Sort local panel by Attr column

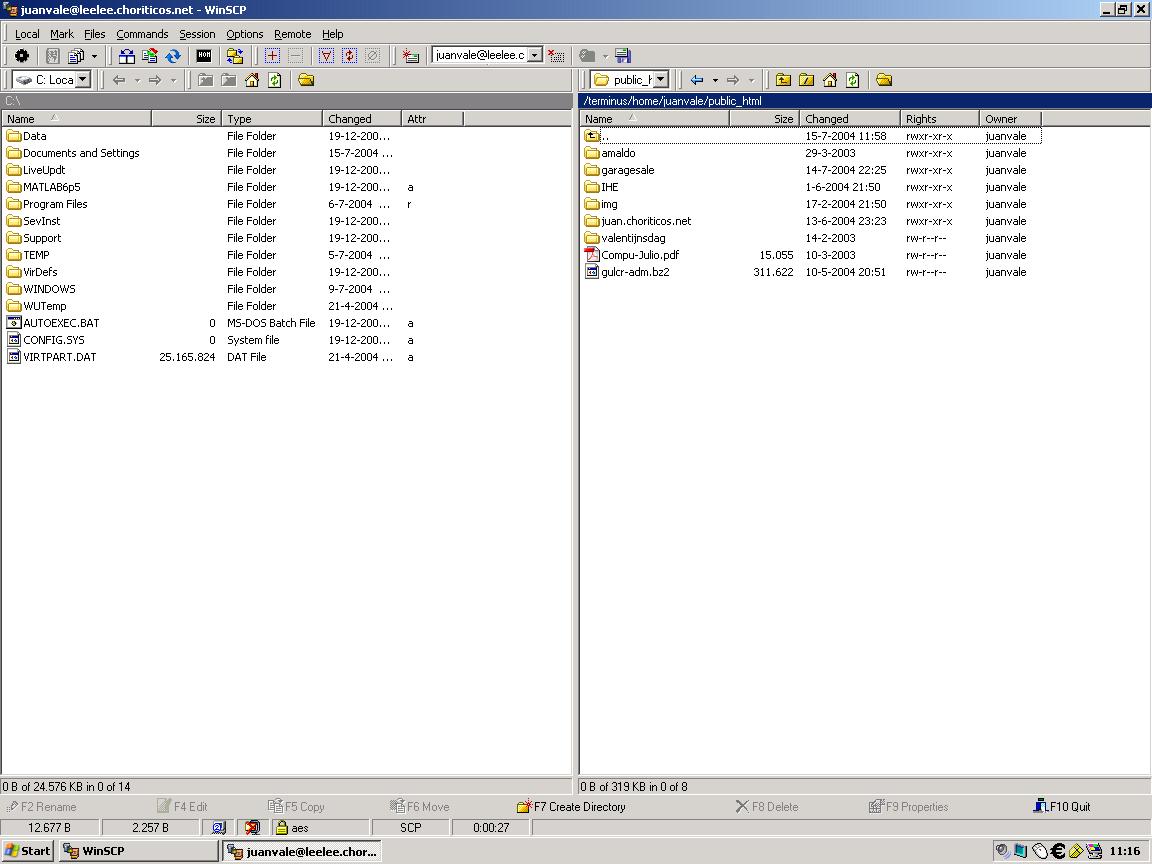pyautogui.click(x=433, y=118)
